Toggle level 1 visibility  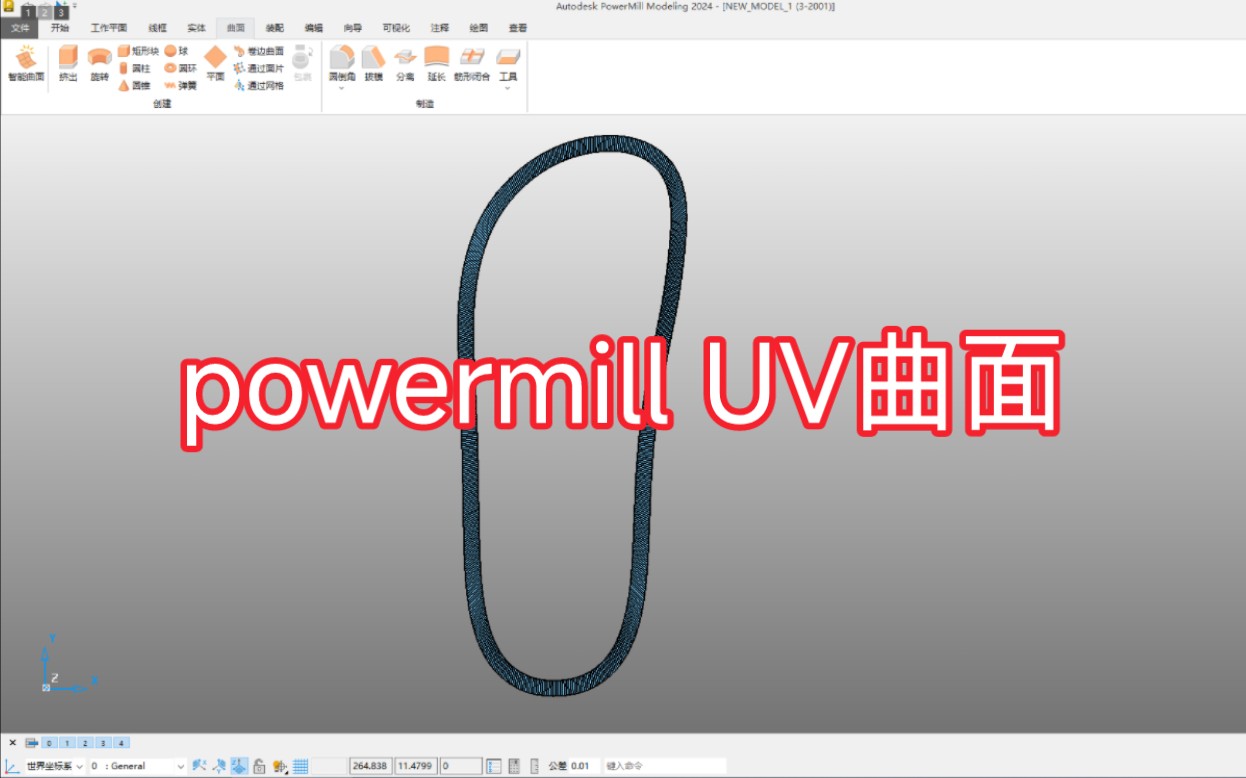[67, 743]
